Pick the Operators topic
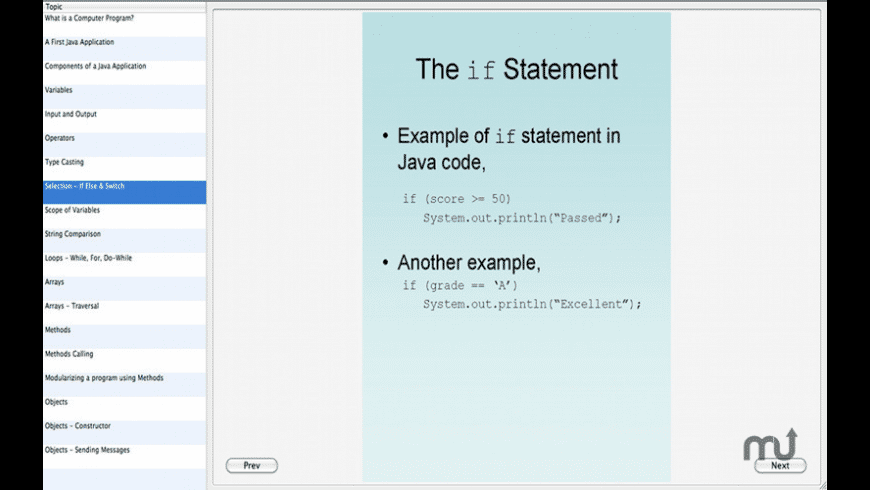This screenshot has height=490, width=870. coord(124,144)
